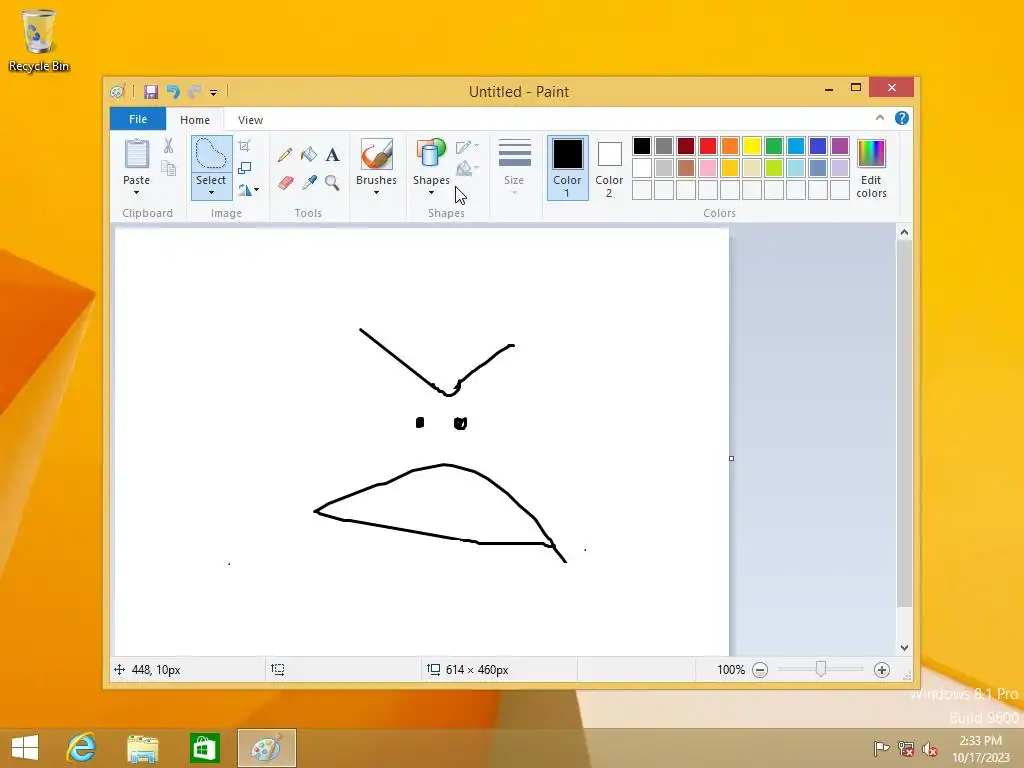This screenshot has height=768, width=1024.
Task: Click the vertical scrollbar down arrow
Action: point(904,648)
